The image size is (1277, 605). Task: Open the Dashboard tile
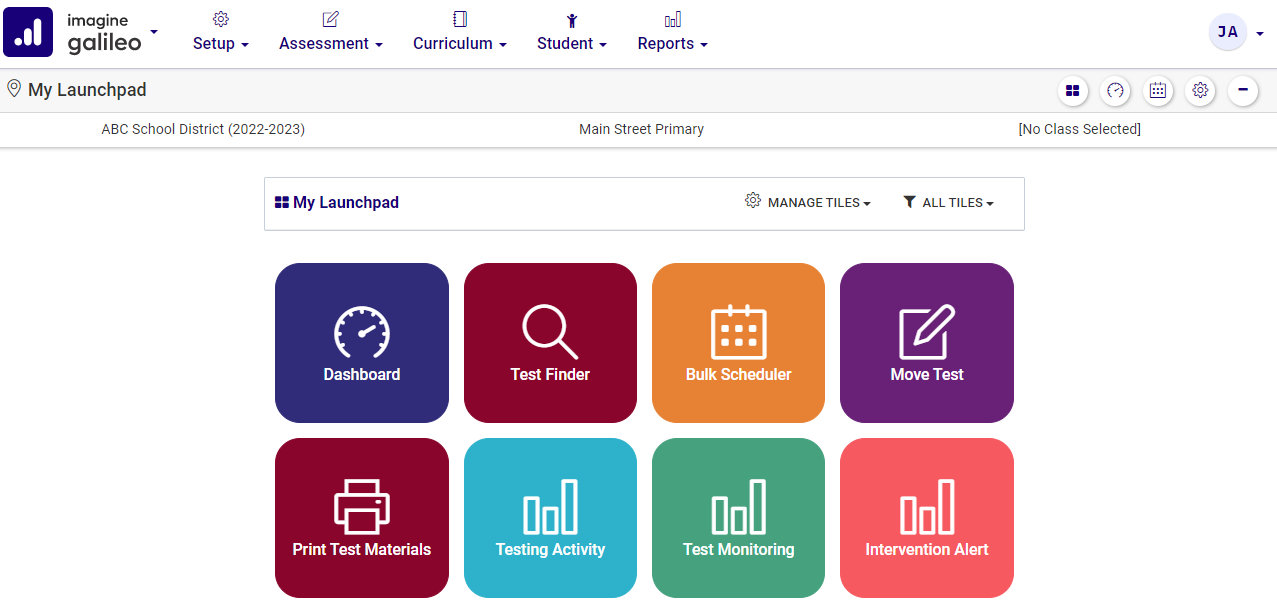click(x=361, y=343)
